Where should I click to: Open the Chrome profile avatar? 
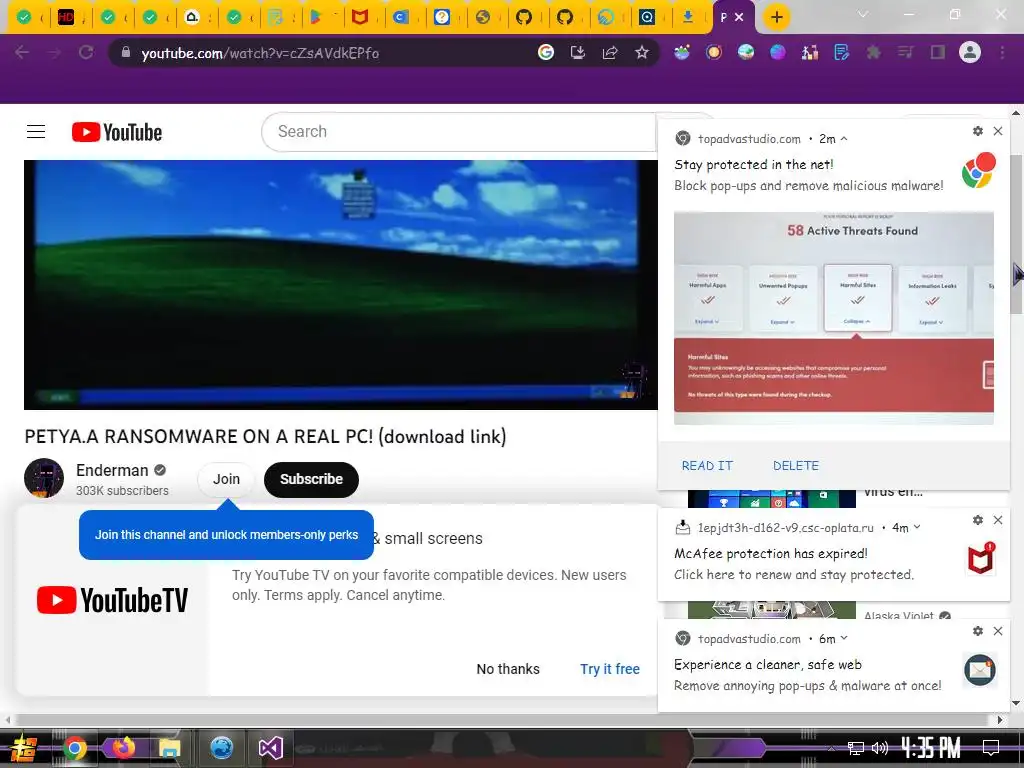(970, 52)
